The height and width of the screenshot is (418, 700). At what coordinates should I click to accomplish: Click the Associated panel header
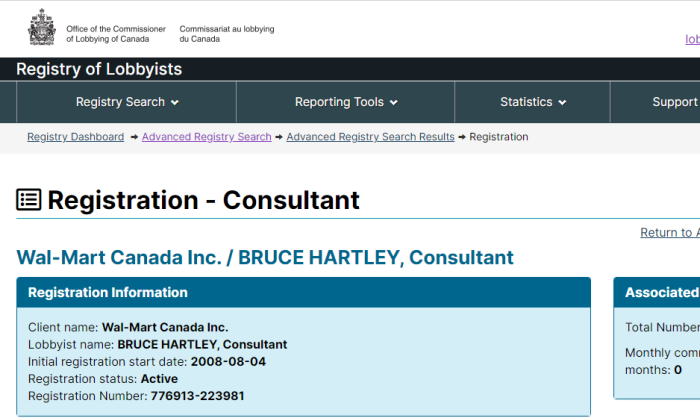(657, 293)
